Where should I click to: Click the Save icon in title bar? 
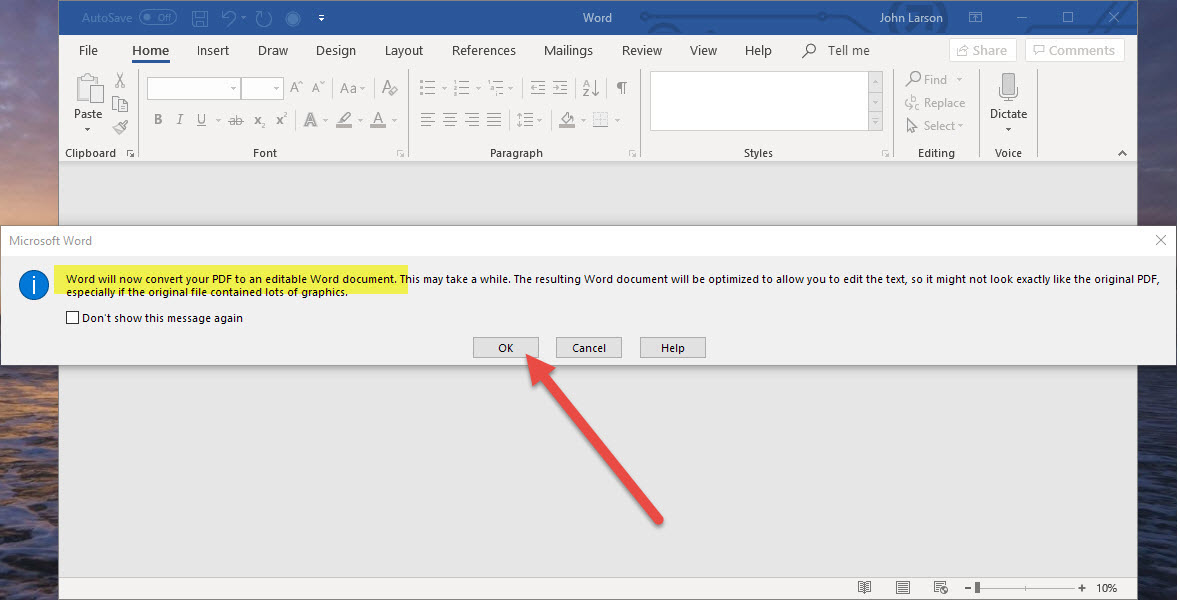[200, 18]
